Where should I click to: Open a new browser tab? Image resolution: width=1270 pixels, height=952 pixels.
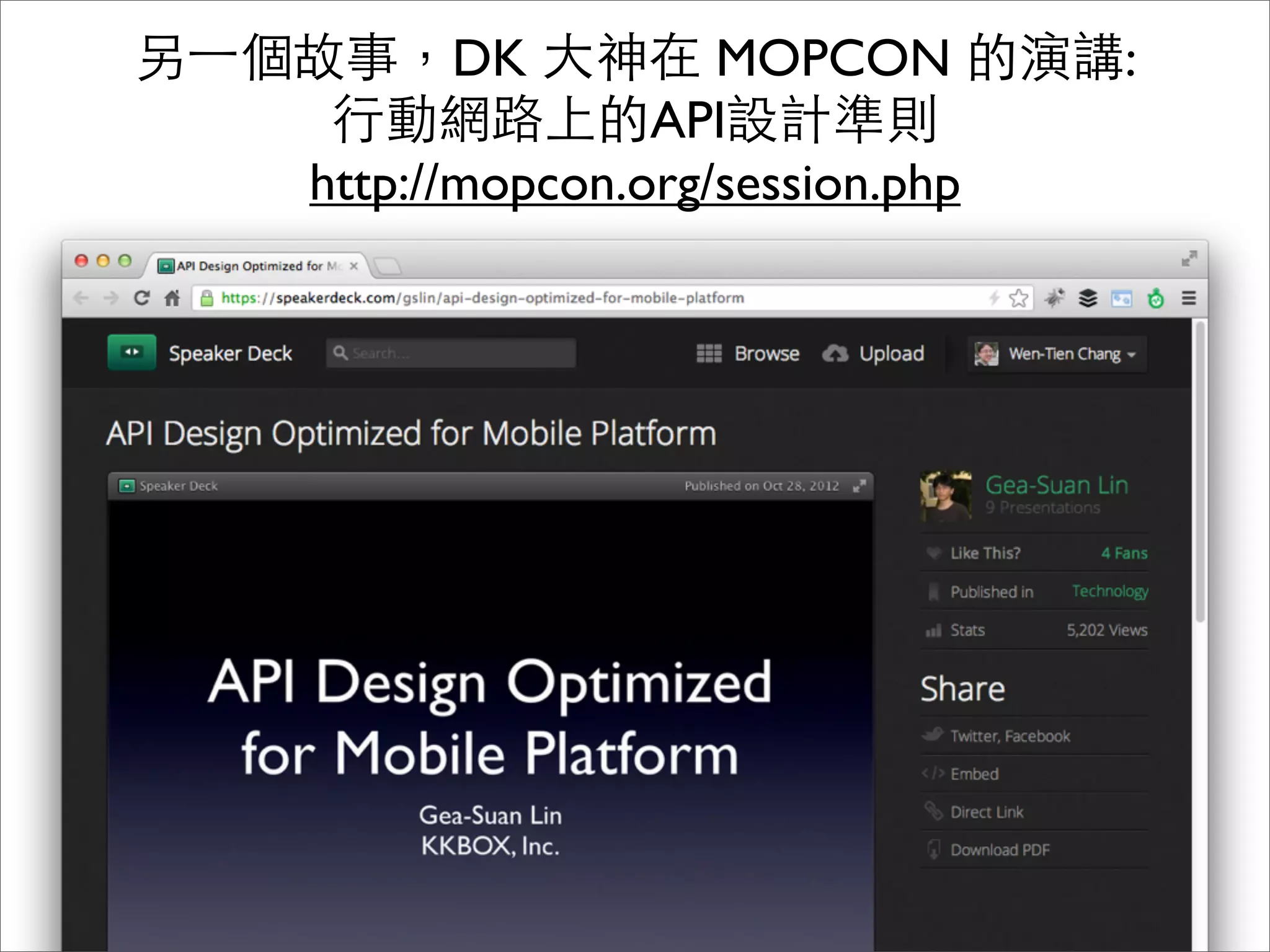click(x=388, y=267)
